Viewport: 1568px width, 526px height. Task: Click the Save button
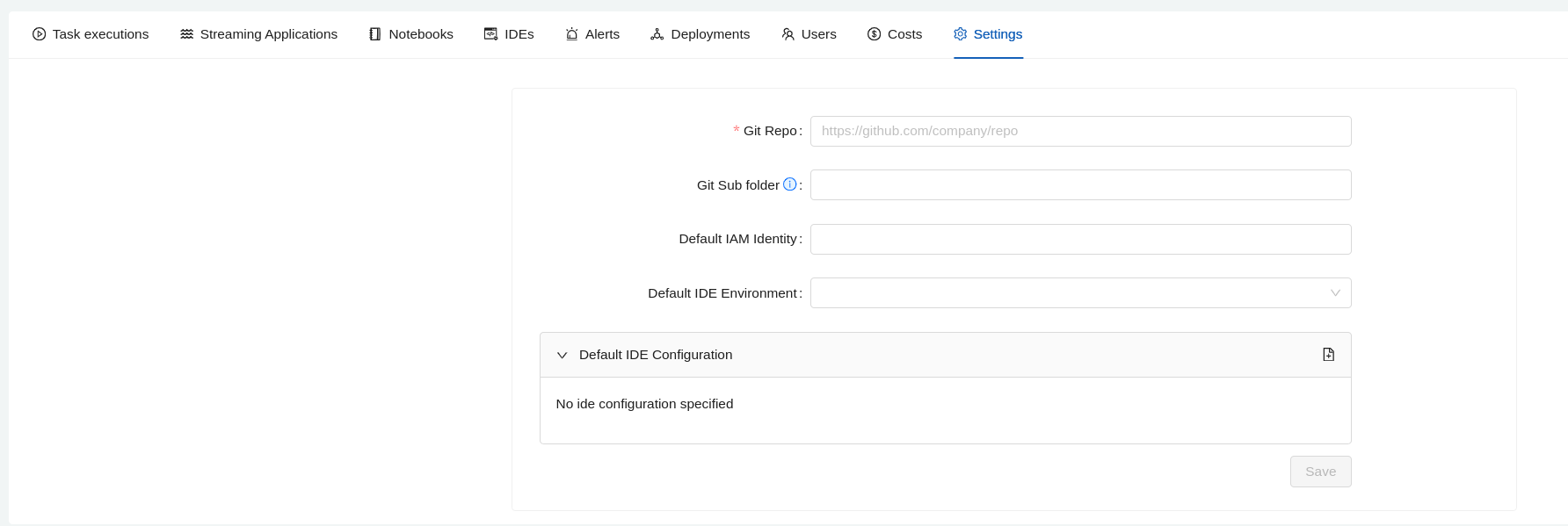[x=1320, y=472]
